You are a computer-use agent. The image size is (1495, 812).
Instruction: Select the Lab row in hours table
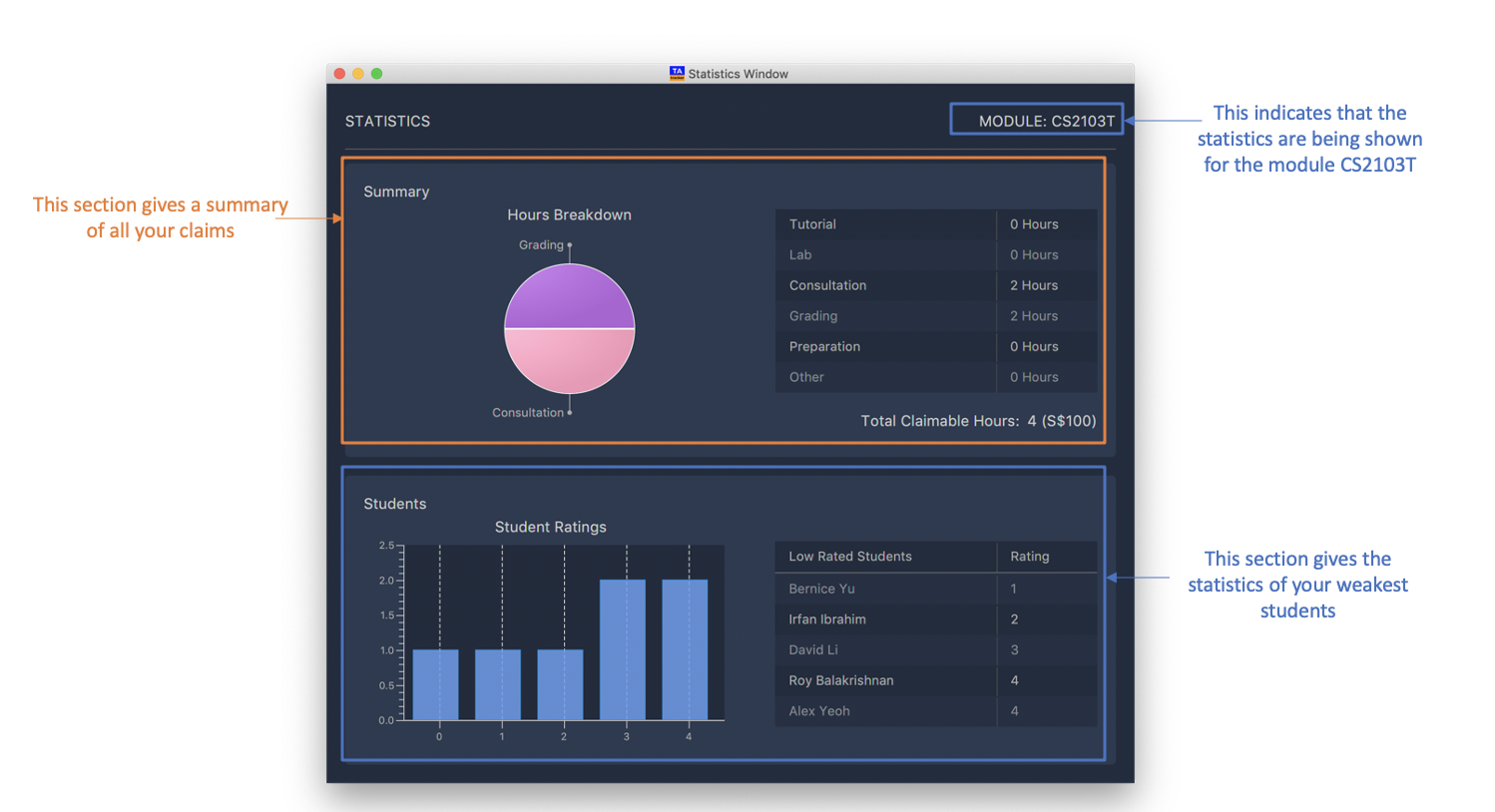point(936,254)
